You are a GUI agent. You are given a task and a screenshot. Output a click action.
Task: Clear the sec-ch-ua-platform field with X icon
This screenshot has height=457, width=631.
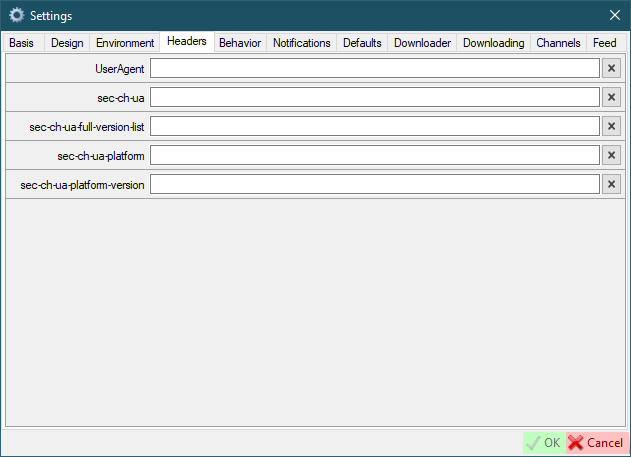(612, 155)
